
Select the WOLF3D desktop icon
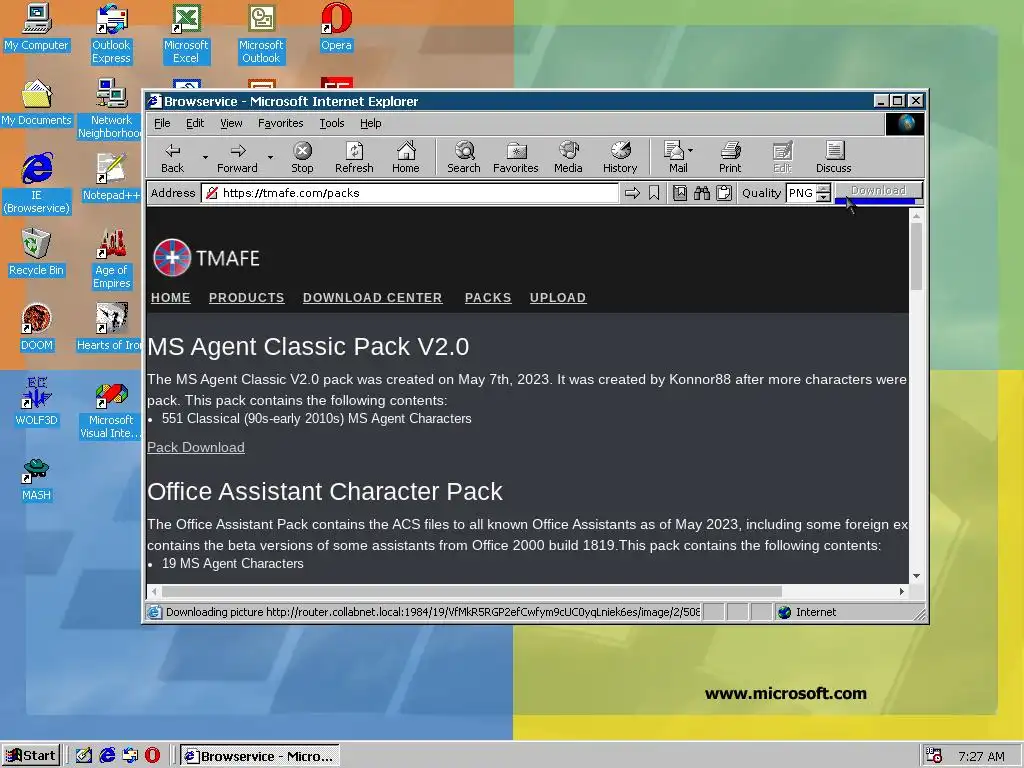pyautogui.click(x=37, y=402)
